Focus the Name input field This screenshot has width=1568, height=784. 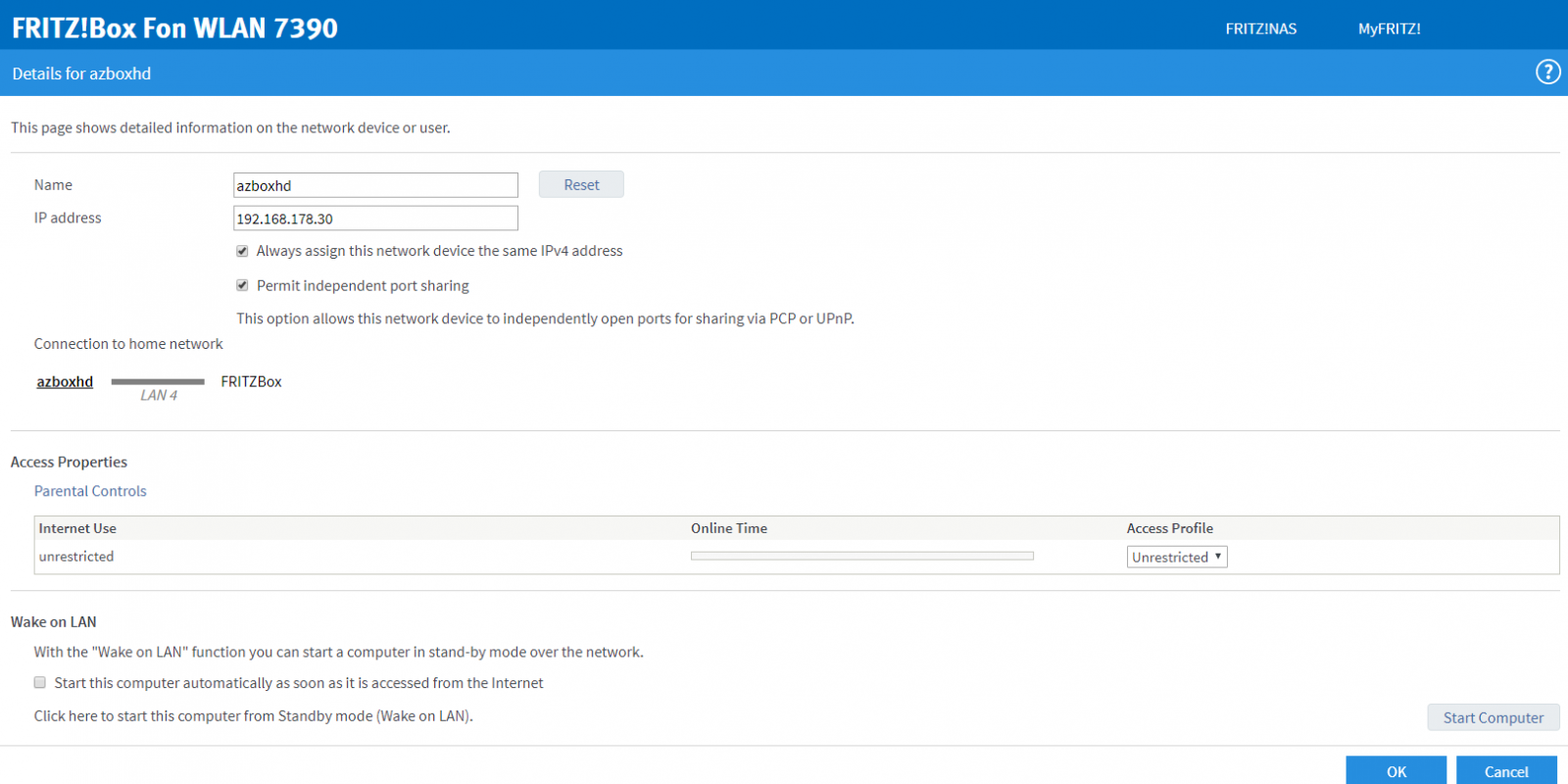pos(375,185)
